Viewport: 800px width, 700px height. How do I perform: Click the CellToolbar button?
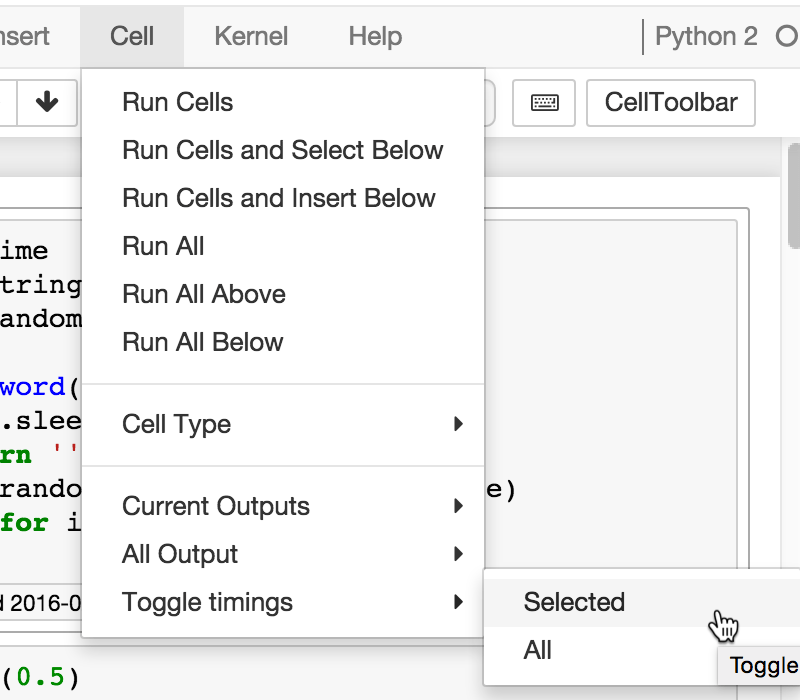click(670, 103)
